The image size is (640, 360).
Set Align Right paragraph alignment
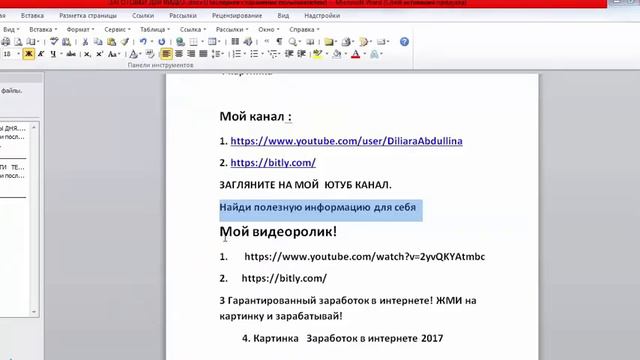pos(191,54)
